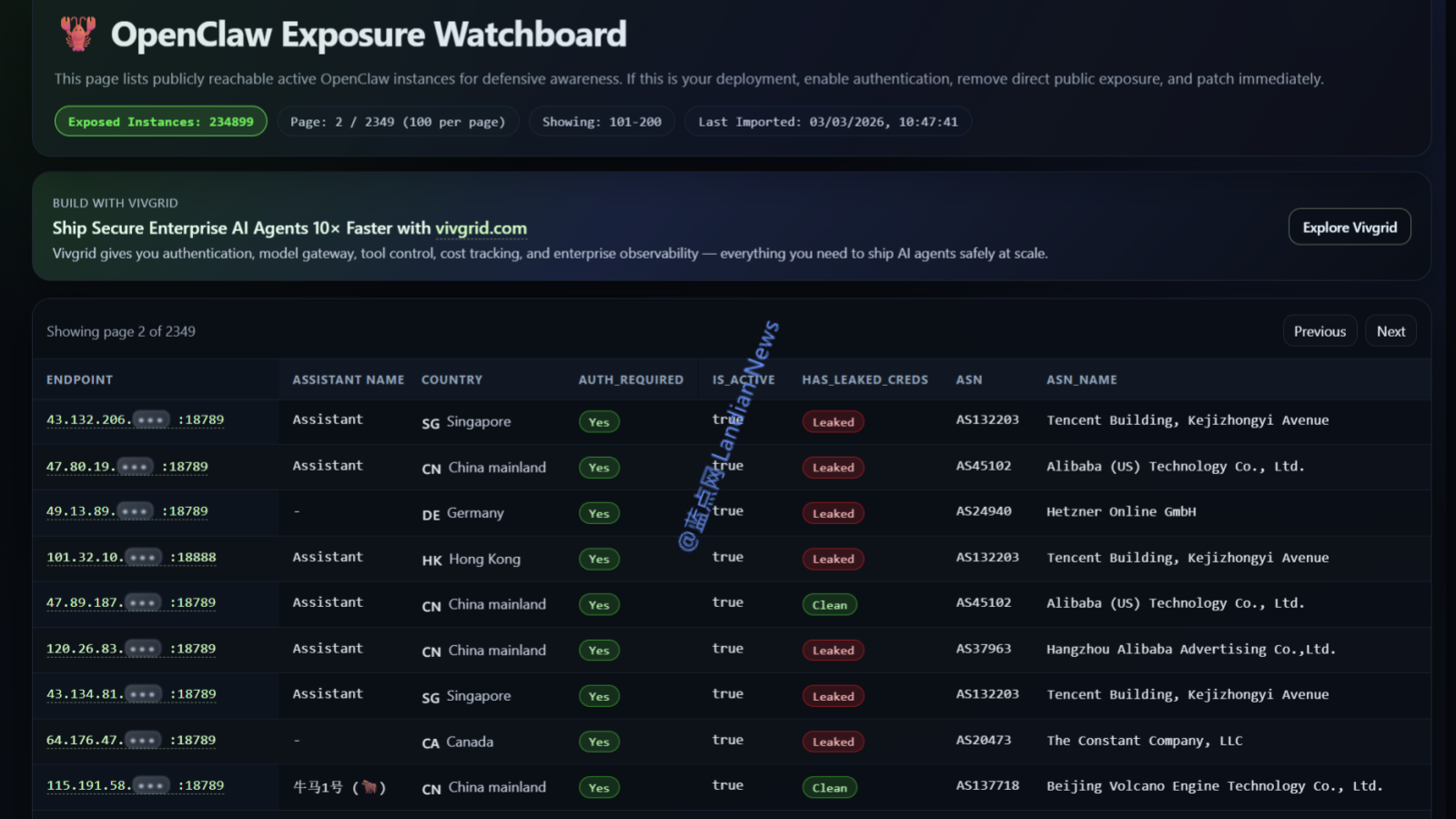This screenshot has height=819, width=1456.
Task: Select the AUTH_REQUIRED column header
Action: pos(631,380)
